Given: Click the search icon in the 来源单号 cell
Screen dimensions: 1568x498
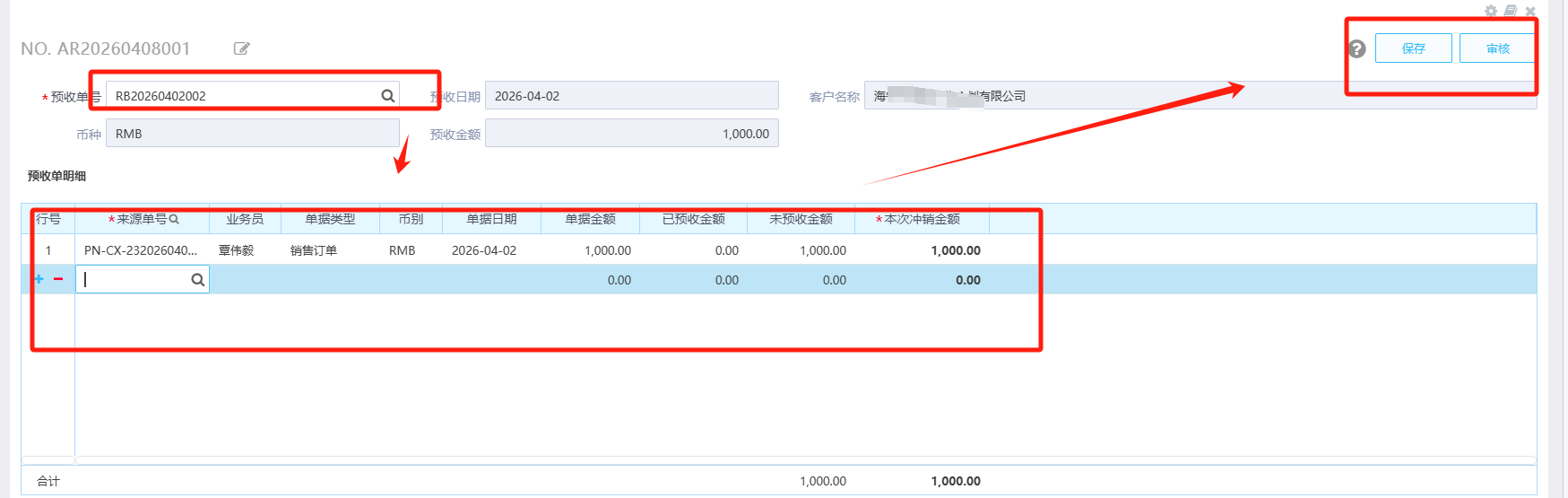Looking at the screenshot, I should point(198,280).
